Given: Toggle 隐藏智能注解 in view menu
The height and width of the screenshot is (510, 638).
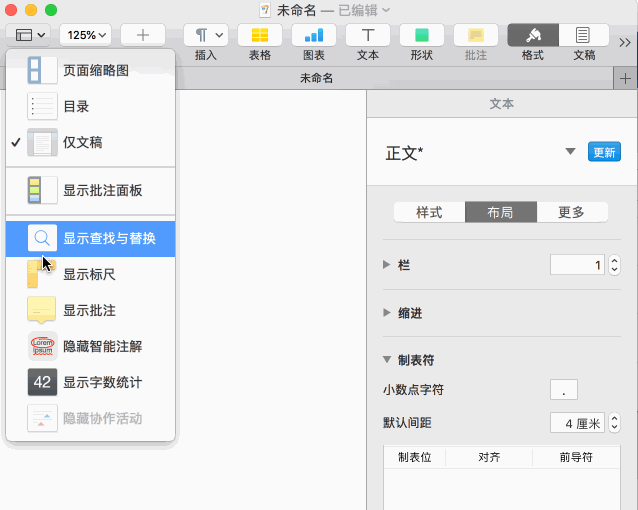Looking at the screenshot, I should point(102,346).
